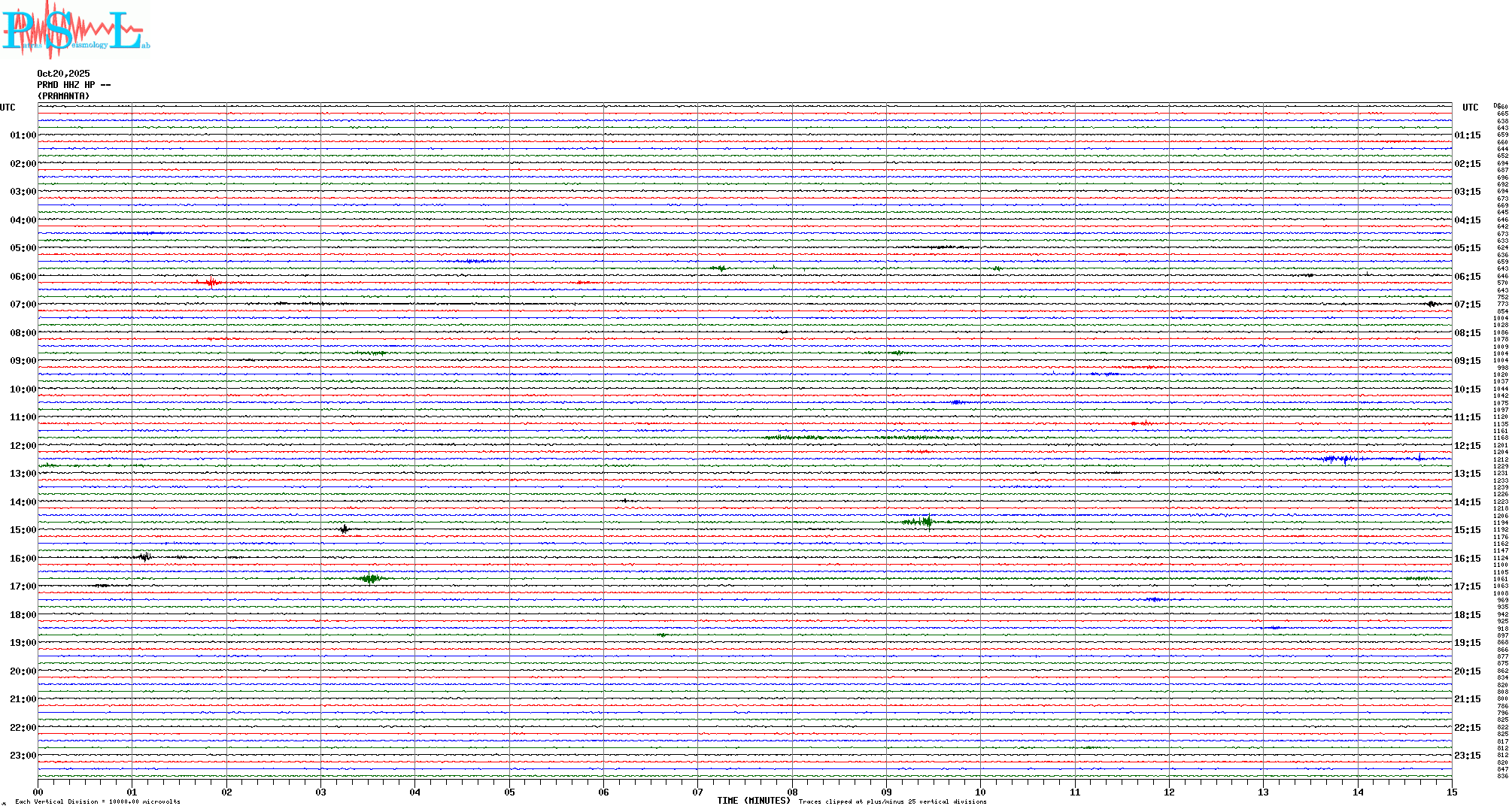Click the 08 minute mark on bottom axis
Image resolution: width=1512 pixels, height=812 pixels.
pos(792,792)
